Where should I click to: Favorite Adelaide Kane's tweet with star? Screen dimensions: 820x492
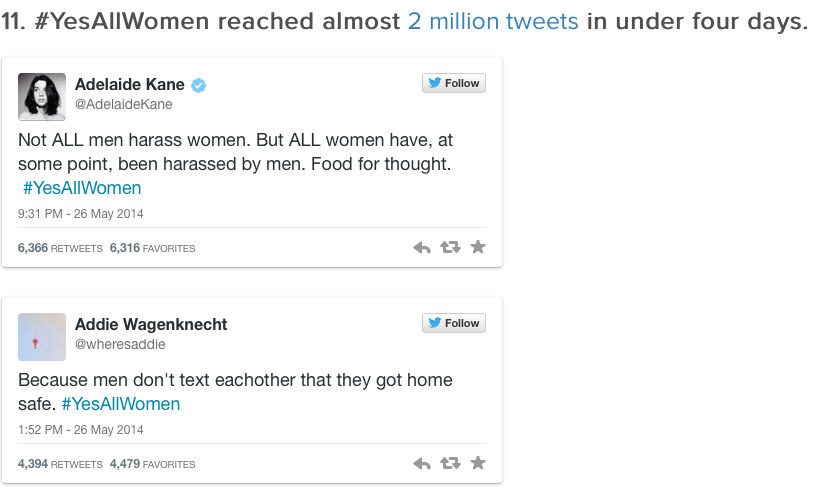[478, 247]
